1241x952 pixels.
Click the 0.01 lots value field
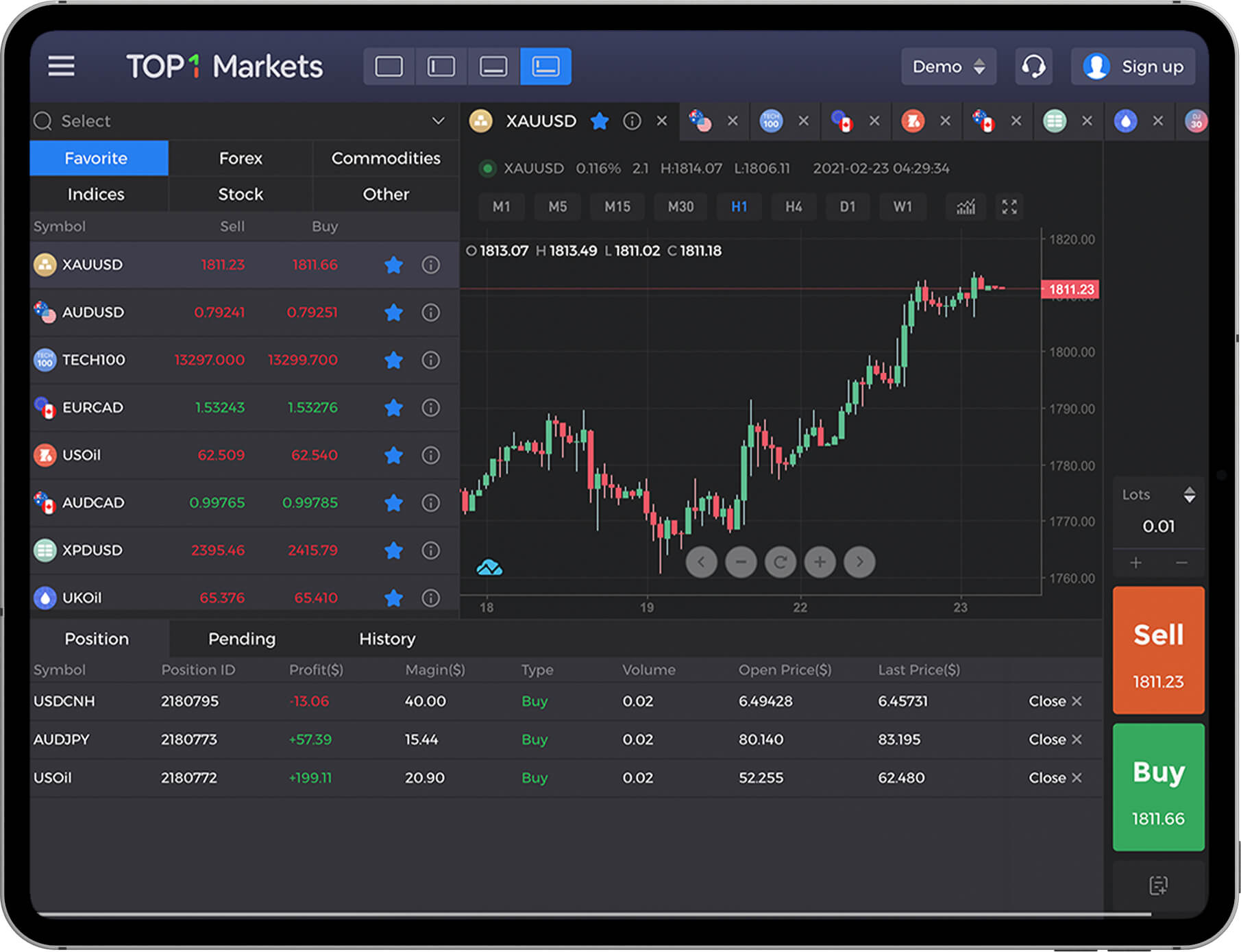coord(1158,526)
